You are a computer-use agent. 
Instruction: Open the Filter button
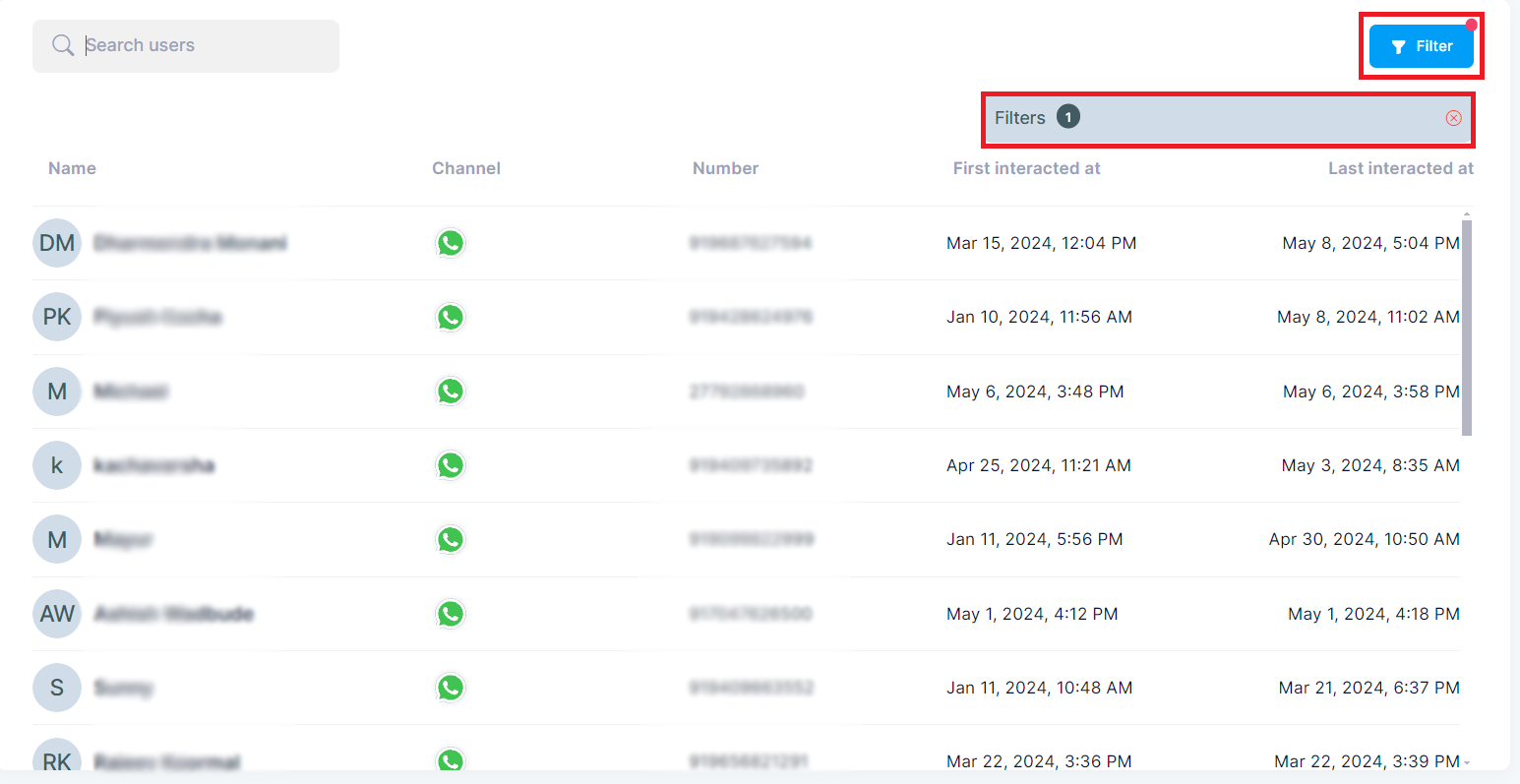1422,46
